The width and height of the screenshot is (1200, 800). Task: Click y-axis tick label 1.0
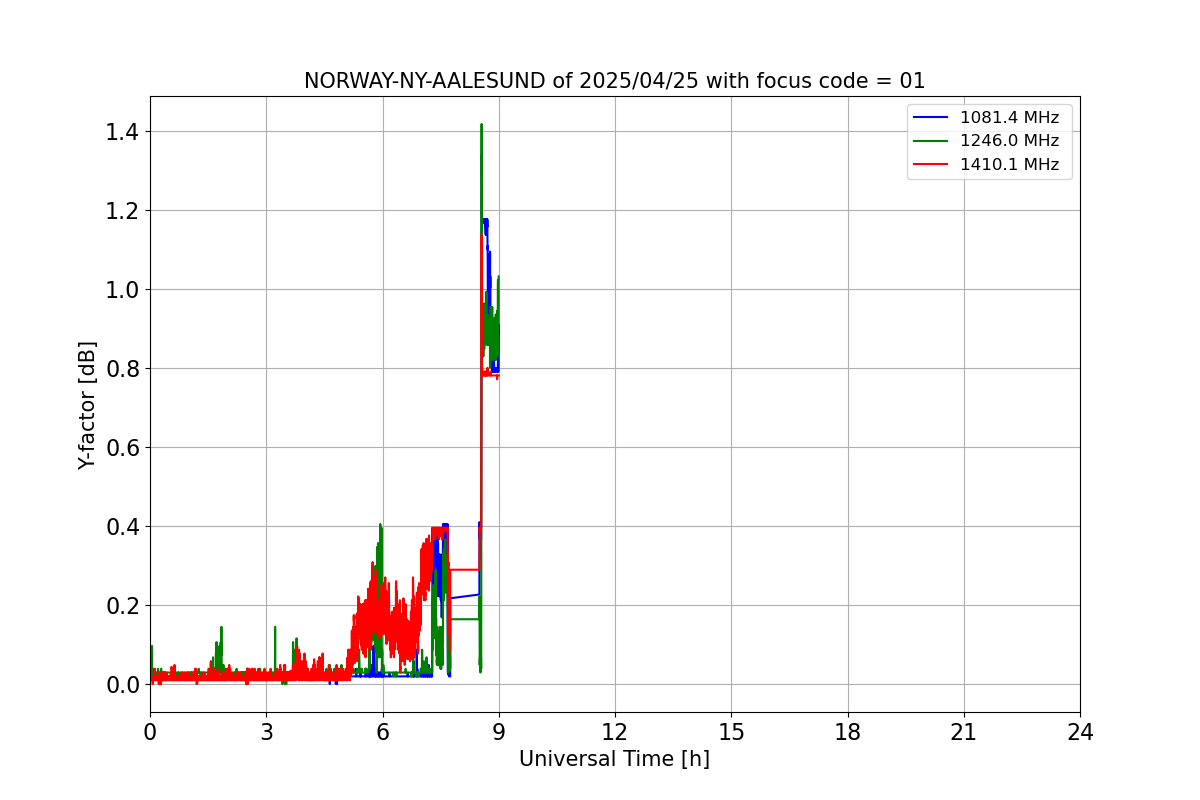(122, 290)
